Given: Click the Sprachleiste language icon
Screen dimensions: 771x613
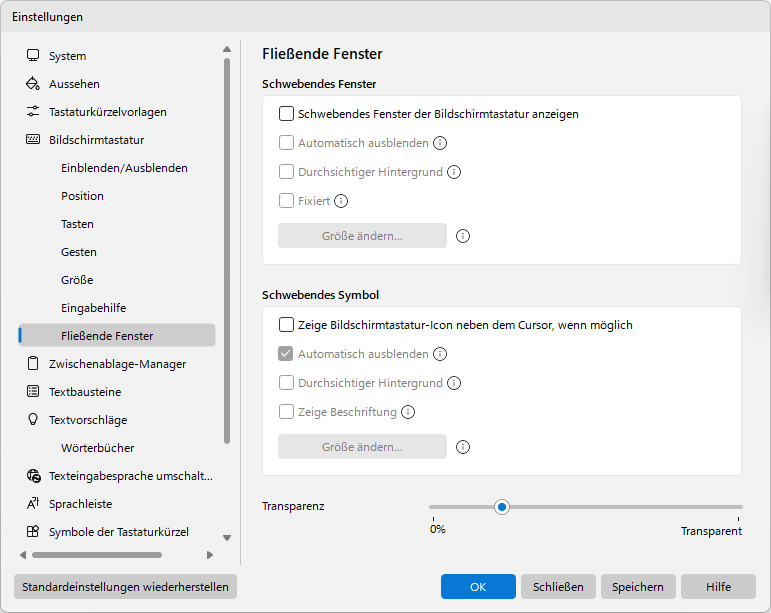Looking at the screenshot, I should tap(33, 503).
